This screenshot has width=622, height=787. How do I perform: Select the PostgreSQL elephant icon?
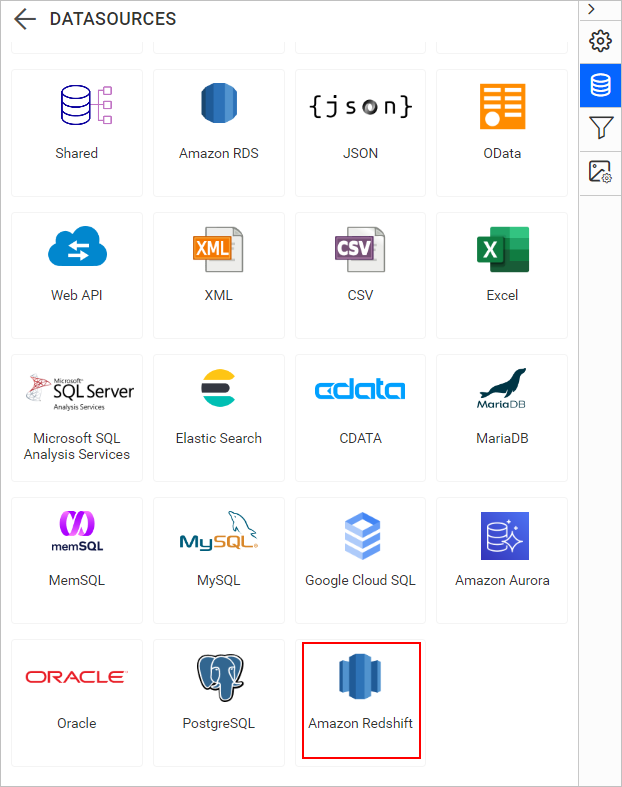pyautogui.click(x=220, y=677)
